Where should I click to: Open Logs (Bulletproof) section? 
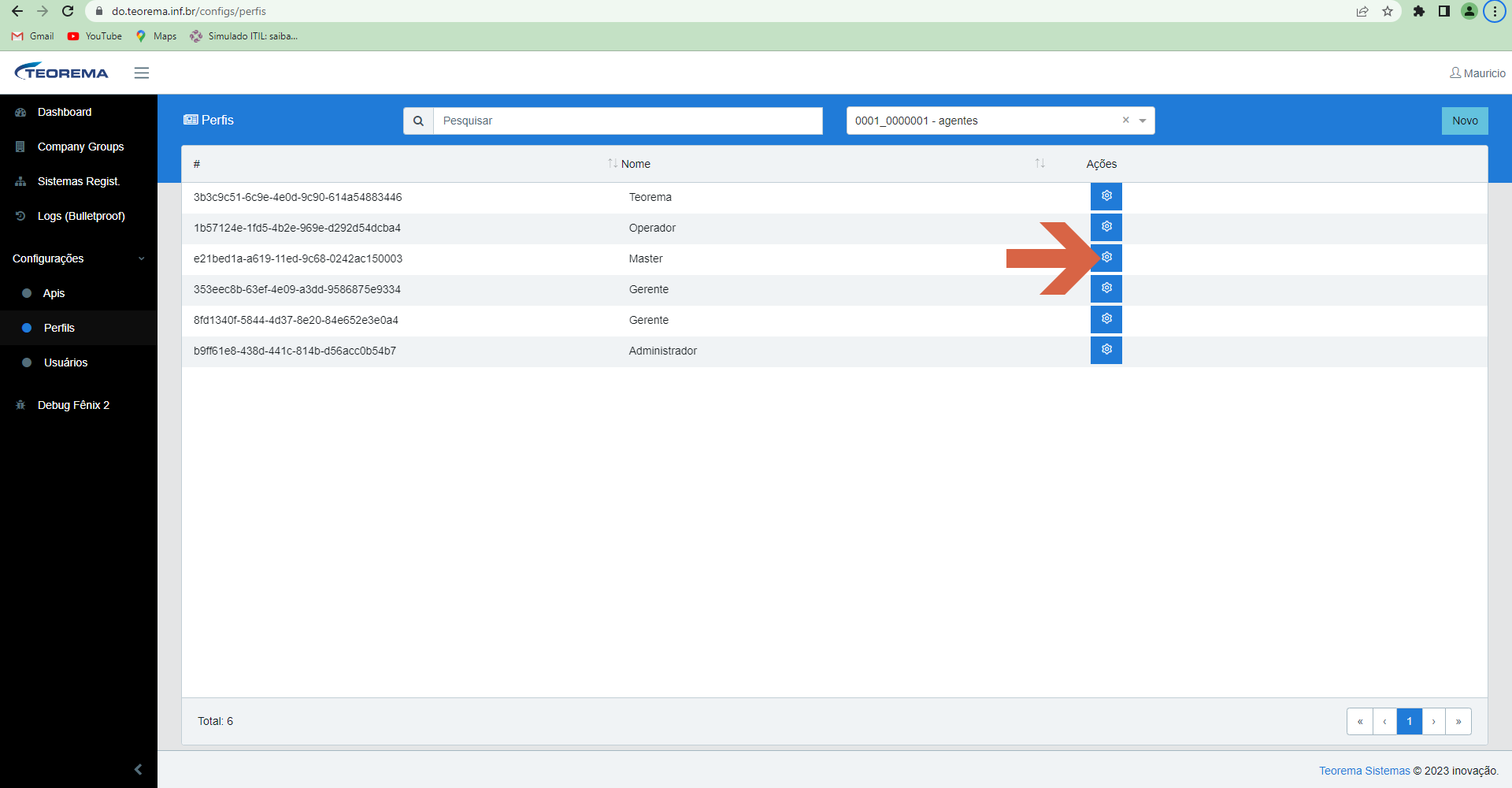click(x=81, y=216)
